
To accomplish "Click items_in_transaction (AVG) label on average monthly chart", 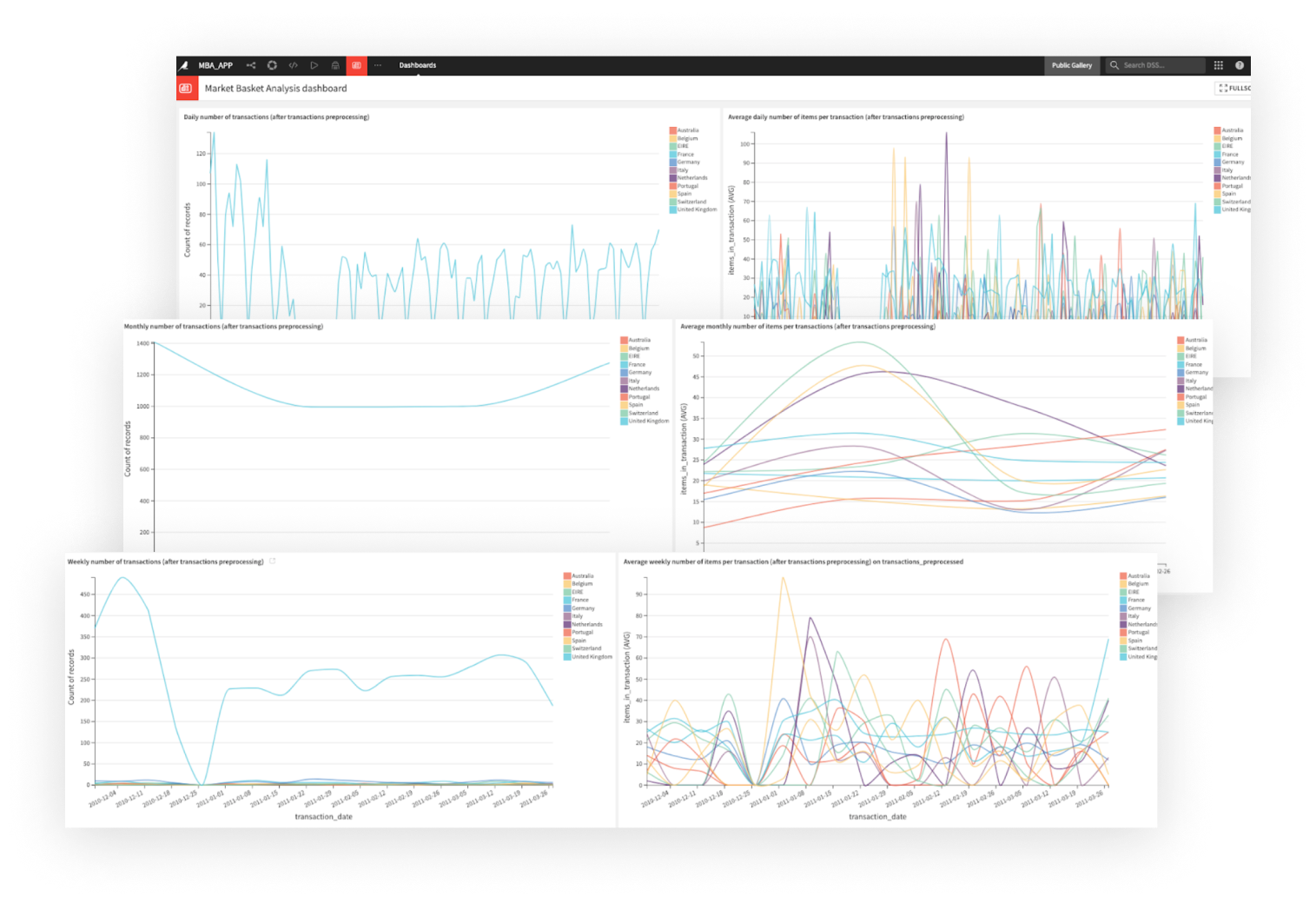I will [684, 449].
